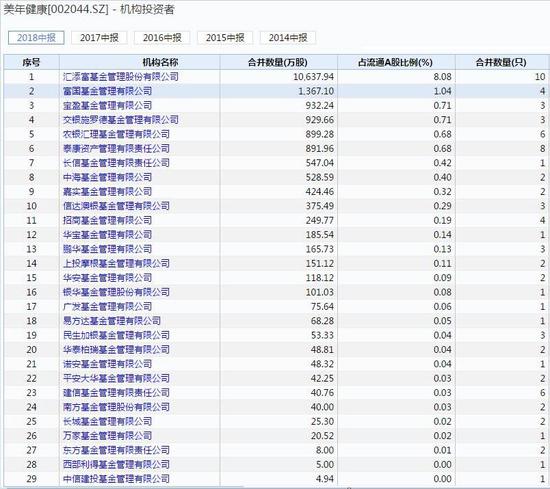Select the 10,637.94 share quantity cell
550x489 pixels.
tap(313, 77)
